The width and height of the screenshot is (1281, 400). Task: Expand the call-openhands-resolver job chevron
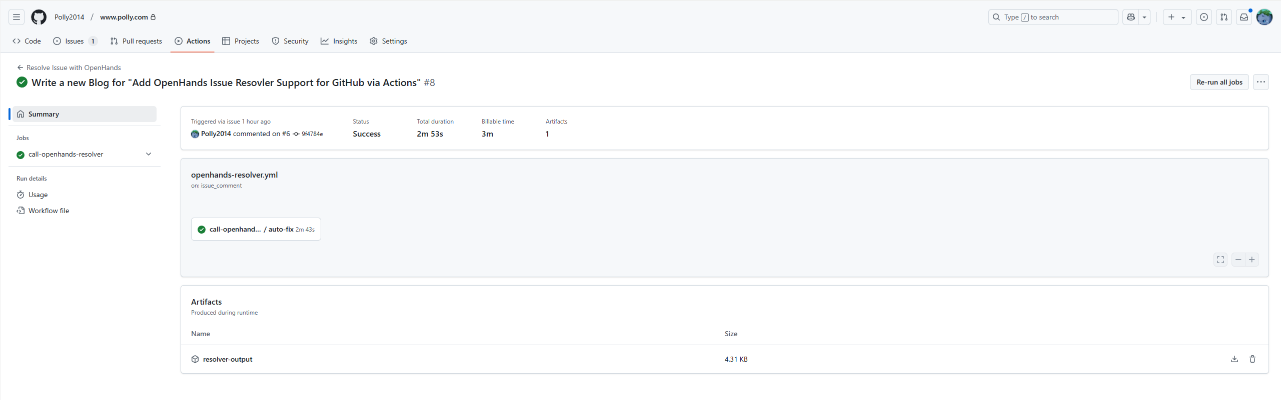point(149,154)
